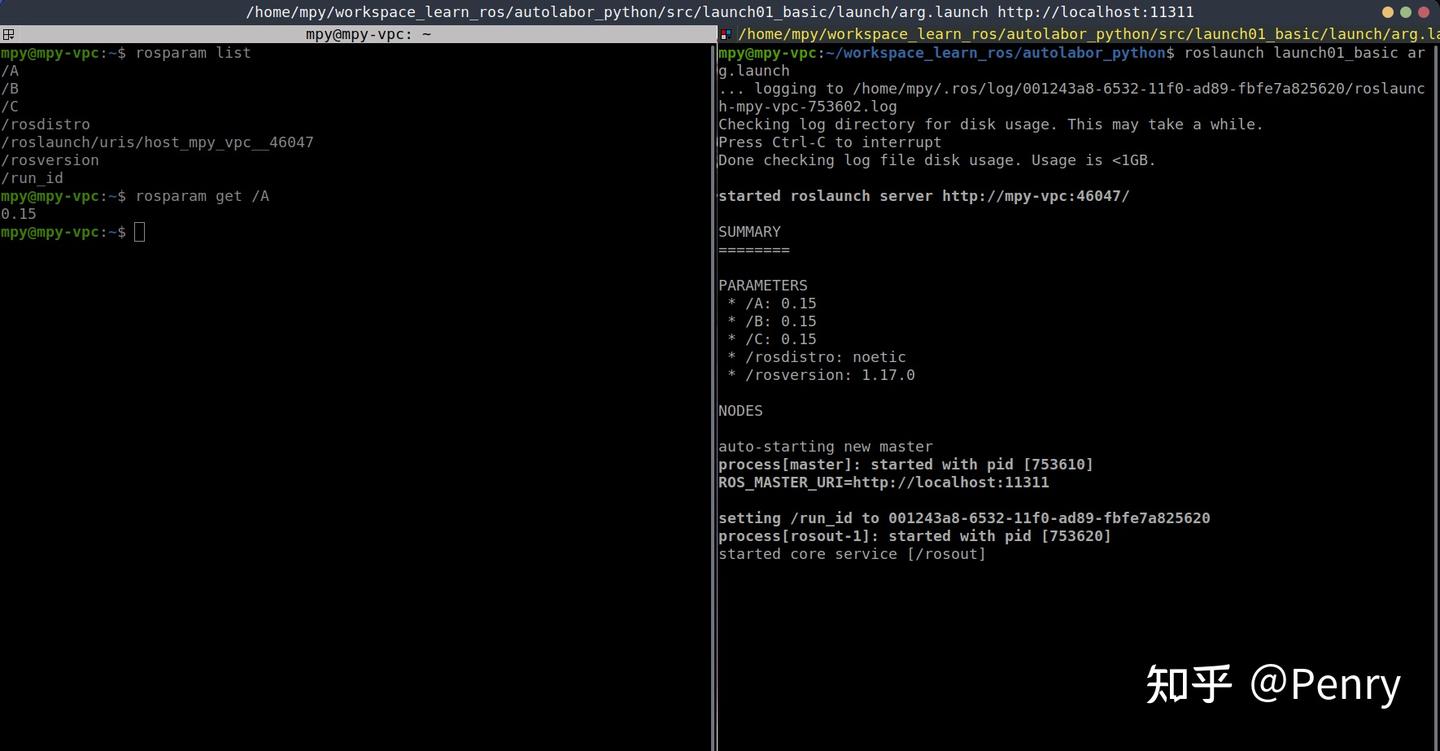Click the 知乎 @Penry watermark

[1274, 684]
